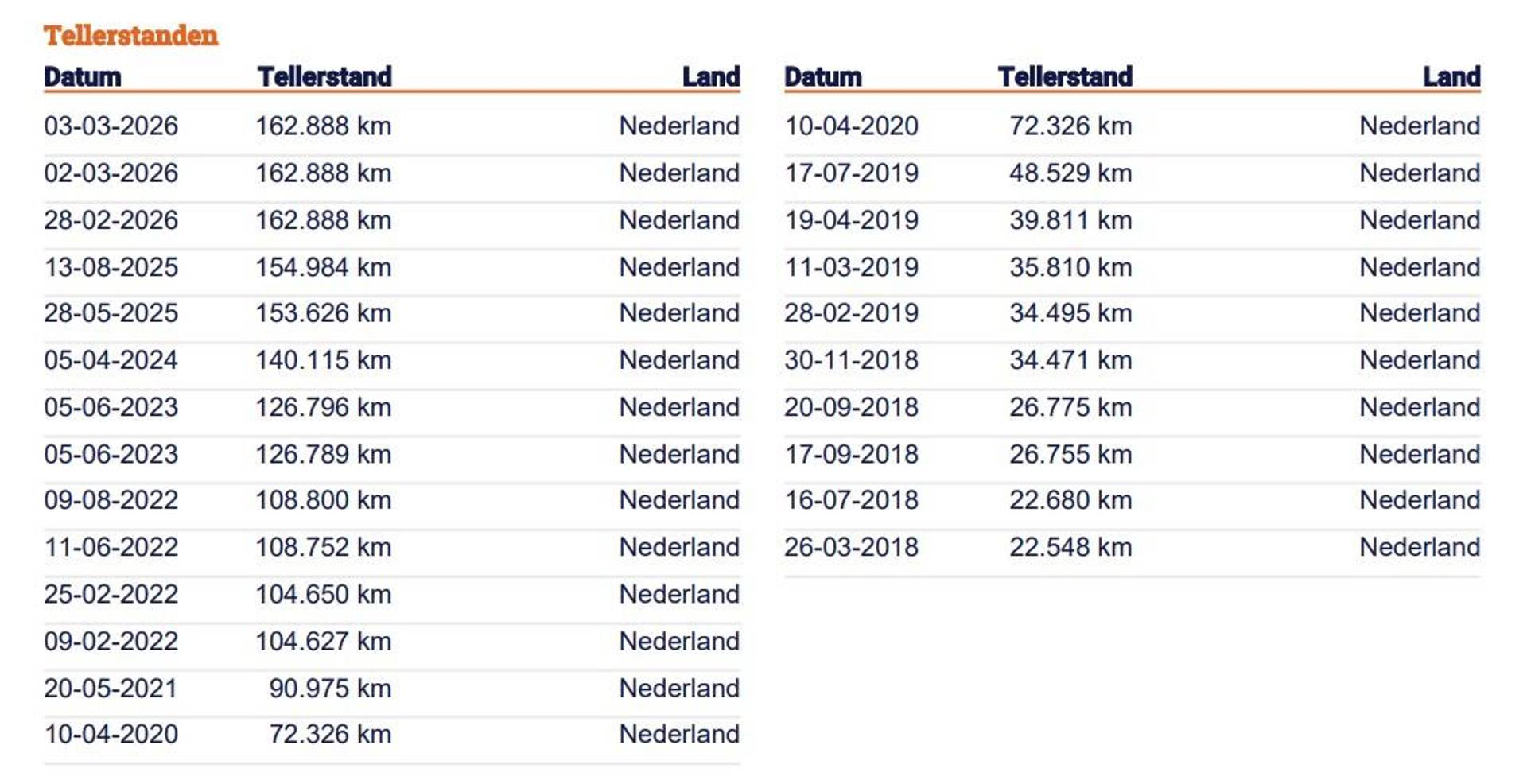This screenshot has width=1527, height=784.
Task: Select the date 03-03-2026
Action: coord(111,126)
